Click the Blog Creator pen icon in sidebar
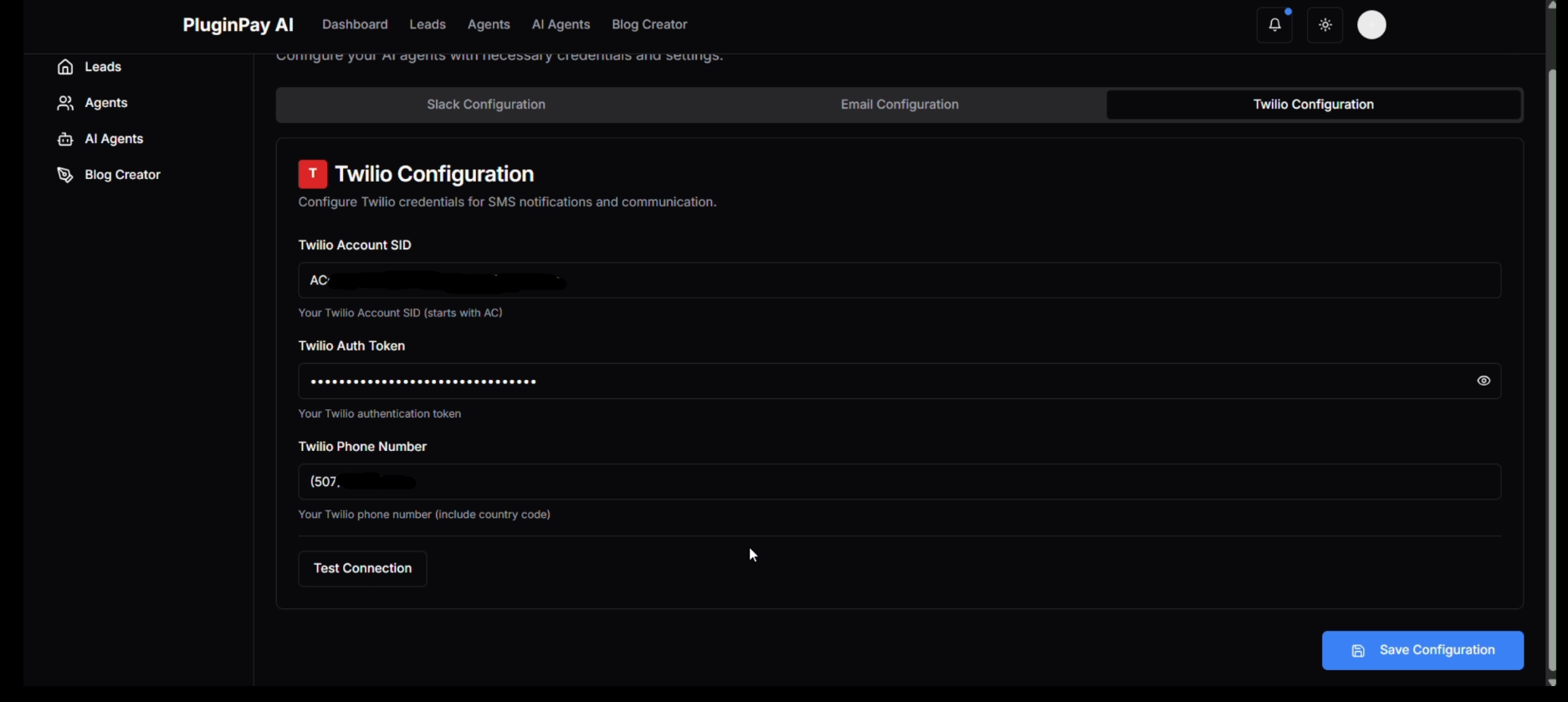1568x702 pixels. coord(65,175)
